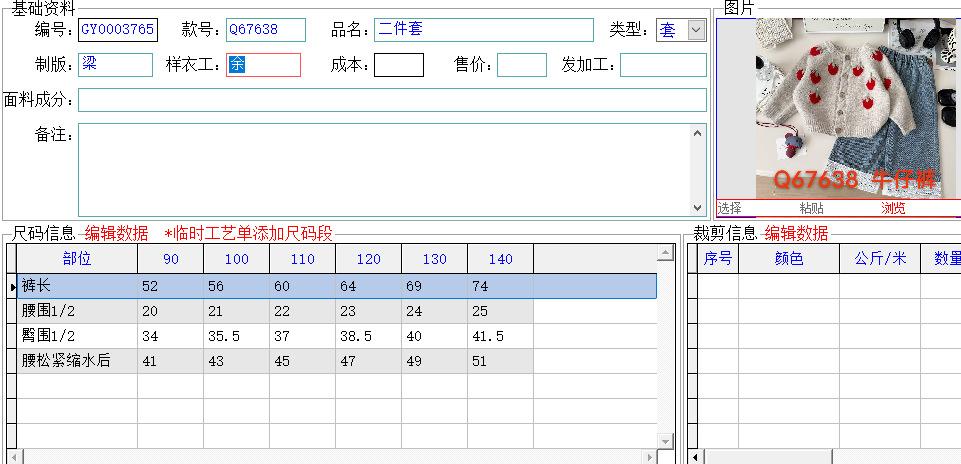Click the 面料成分 text field
This screenshot has width=961, height=464.
392,100
